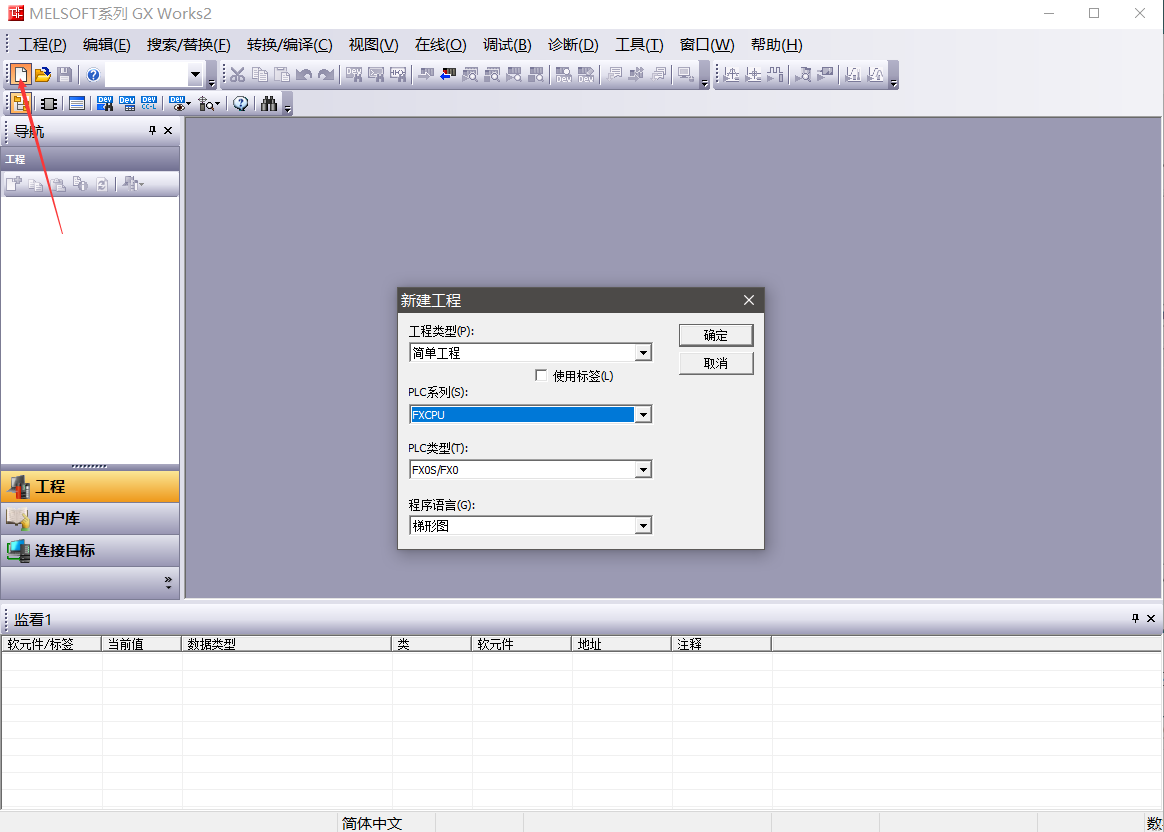Click the Dev grid device list icon
This screenshot has width=1164, height=832.
(127, 103)
